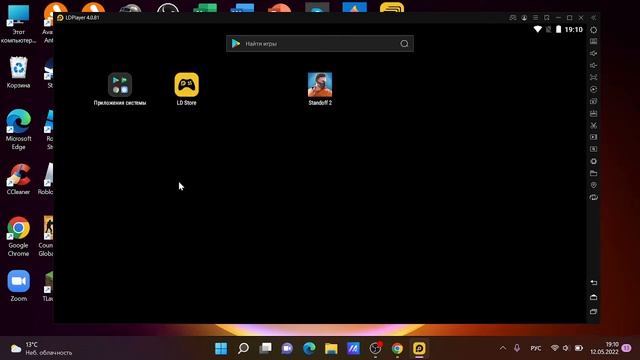This screenshot has height=360, width=640.
Task: Take a screenshot with the scissors icon
Action: [x=593, y=125]
